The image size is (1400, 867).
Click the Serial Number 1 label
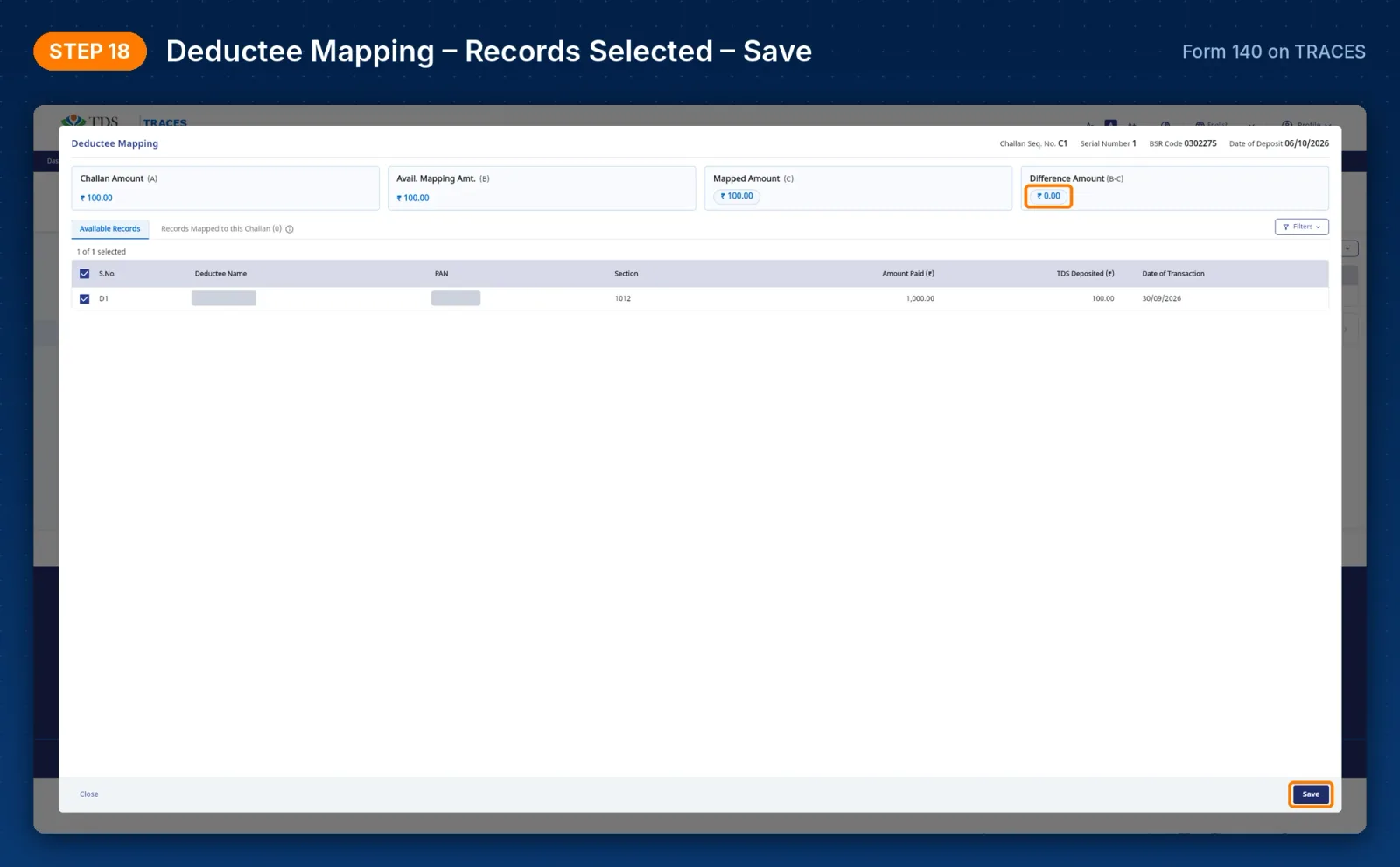tap(1108, 143)
